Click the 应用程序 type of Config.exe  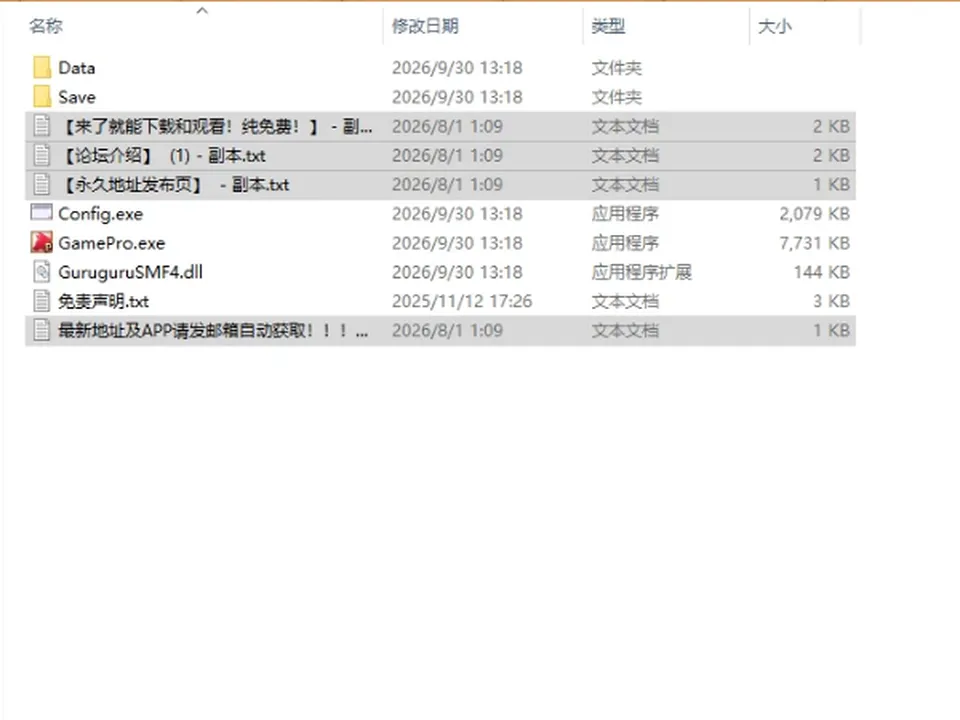[x=625, y=214]
